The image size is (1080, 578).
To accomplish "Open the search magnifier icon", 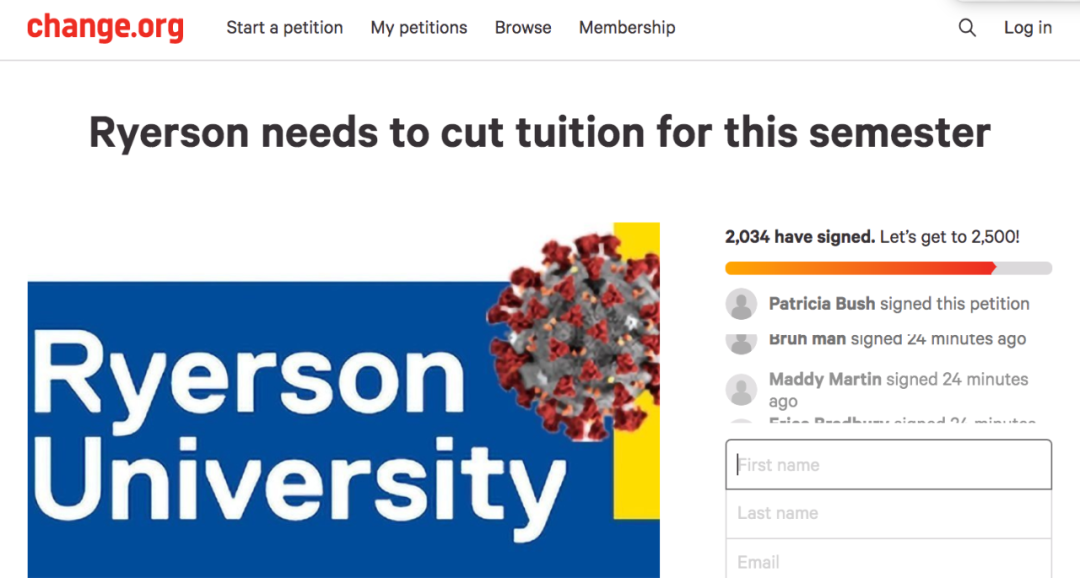I will point(967,28).
